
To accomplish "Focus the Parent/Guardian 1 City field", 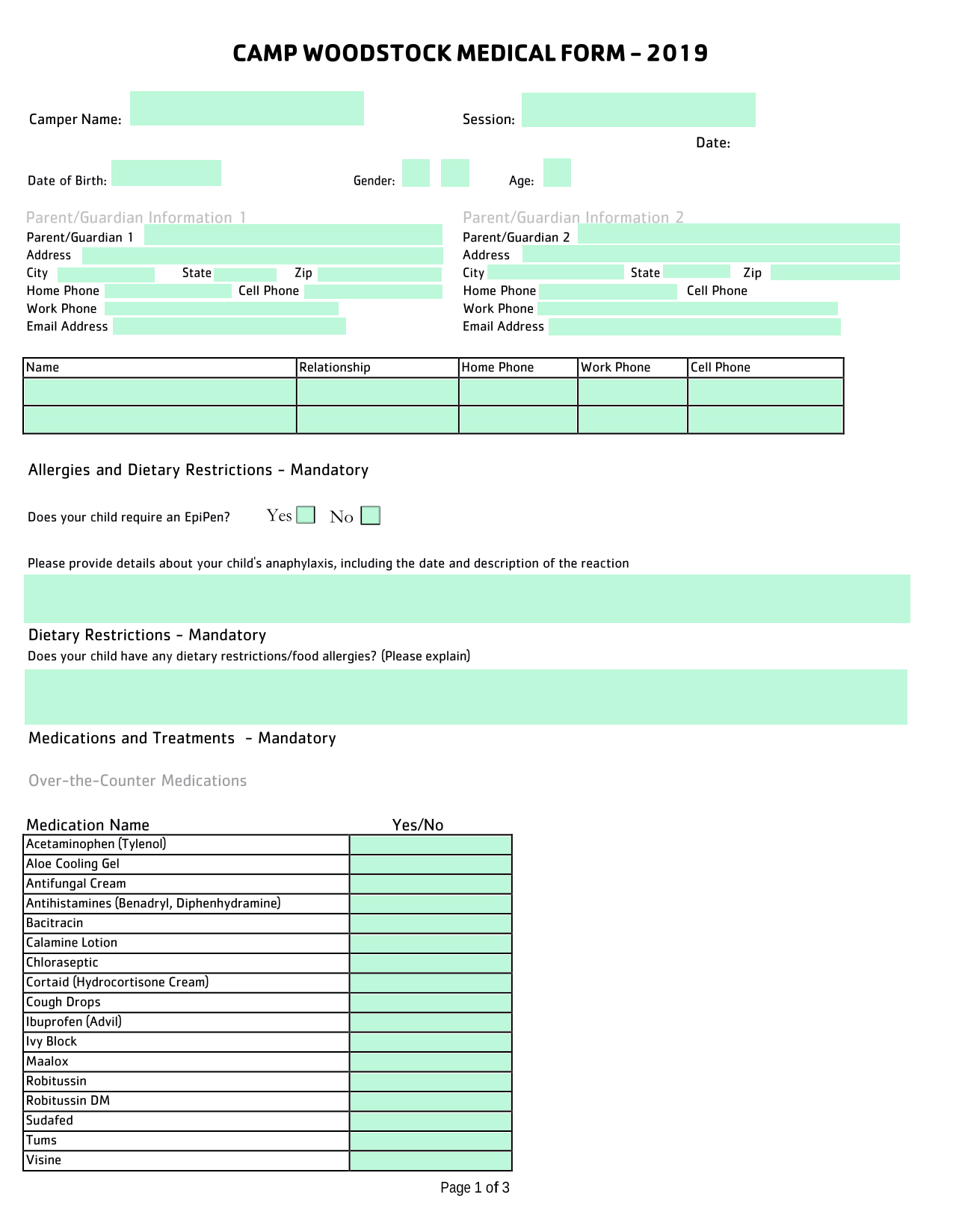I will pos(106,274).
